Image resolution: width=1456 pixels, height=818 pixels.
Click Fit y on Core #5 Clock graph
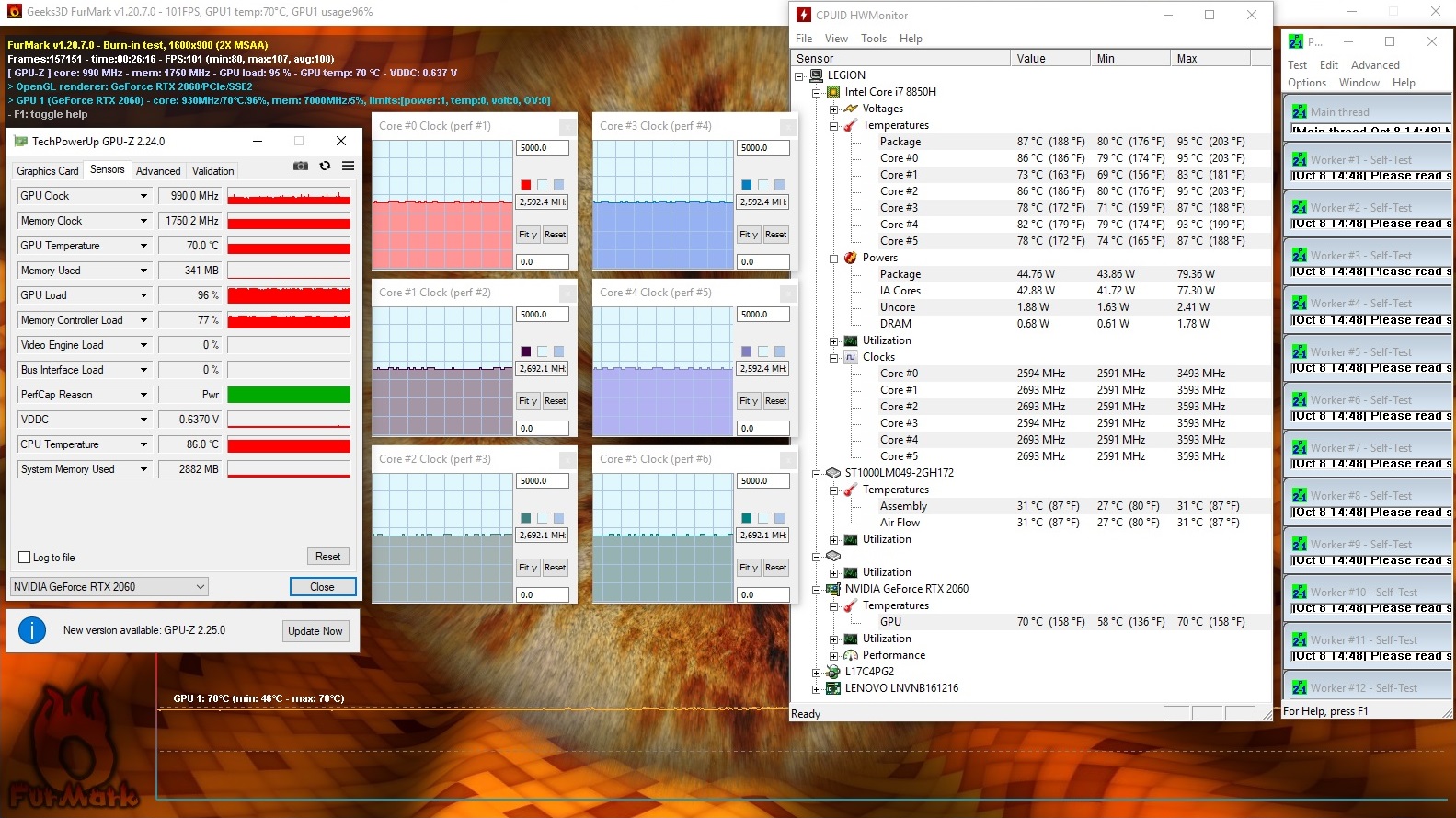(x=749, y=568)
